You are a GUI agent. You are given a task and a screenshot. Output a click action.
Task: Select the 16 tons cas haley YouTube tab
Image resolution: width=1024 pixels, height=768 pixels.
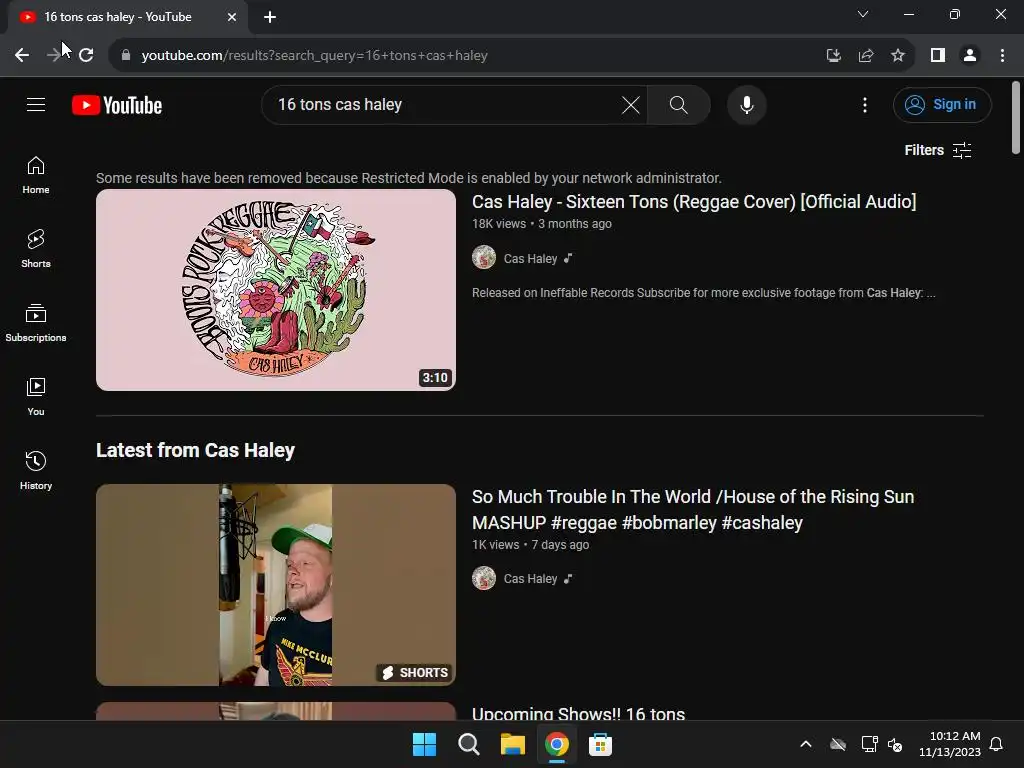[x=128, y=17]
